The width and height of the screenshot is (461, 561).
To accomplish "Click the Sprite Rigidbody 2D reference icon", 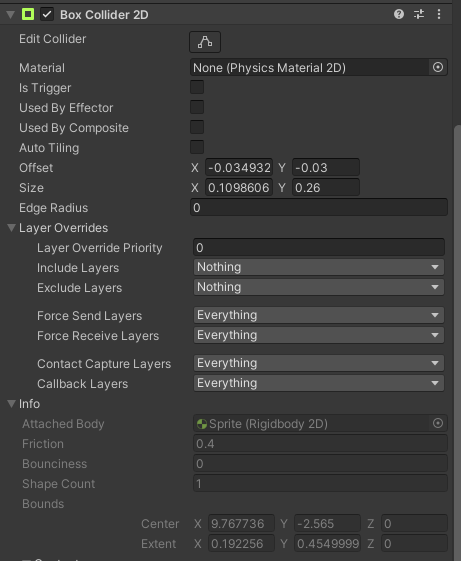I will pyautogui.click(x=202, y=424).
